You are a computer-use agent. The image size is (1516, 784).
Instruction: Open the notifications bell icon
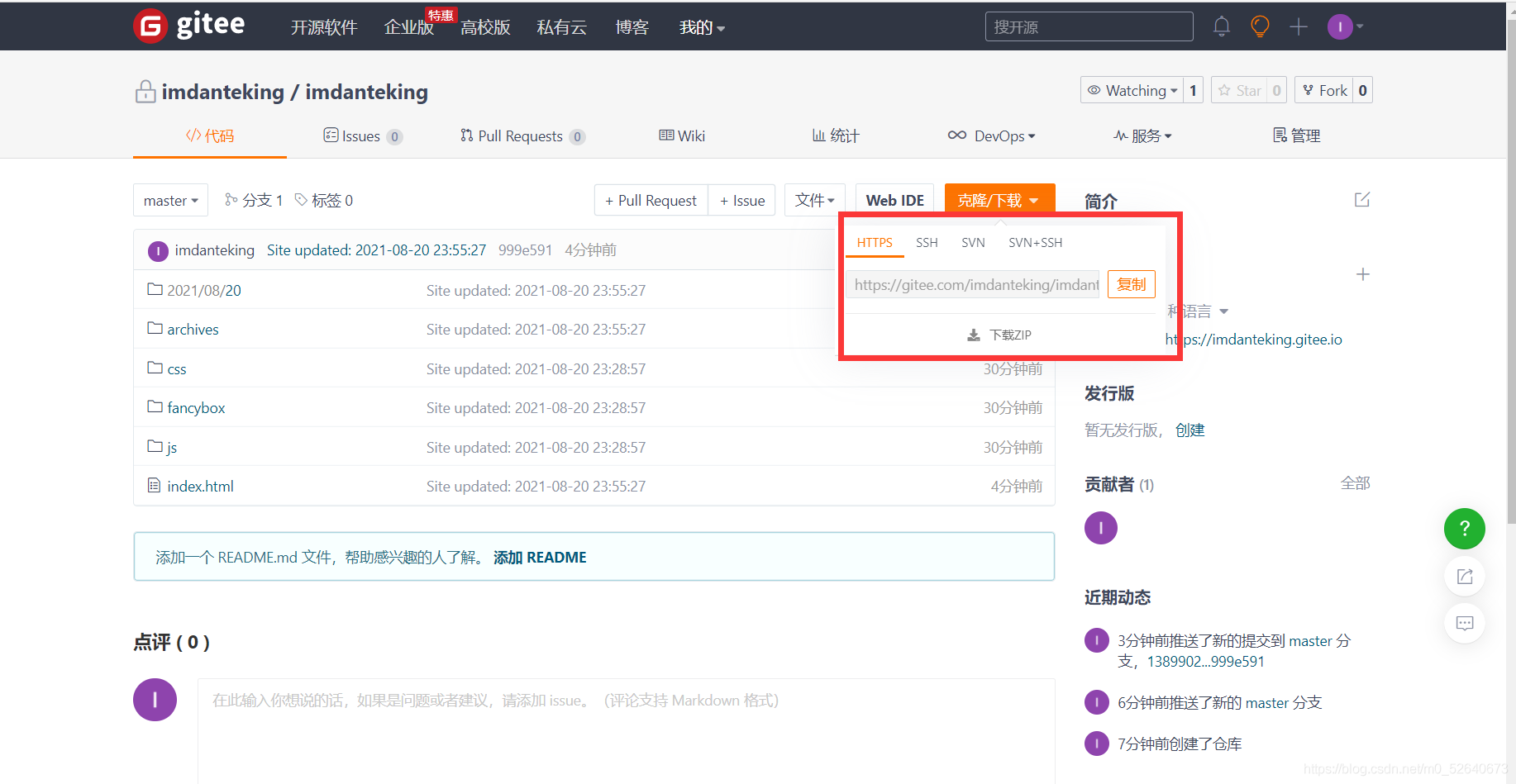(1222, 26)
